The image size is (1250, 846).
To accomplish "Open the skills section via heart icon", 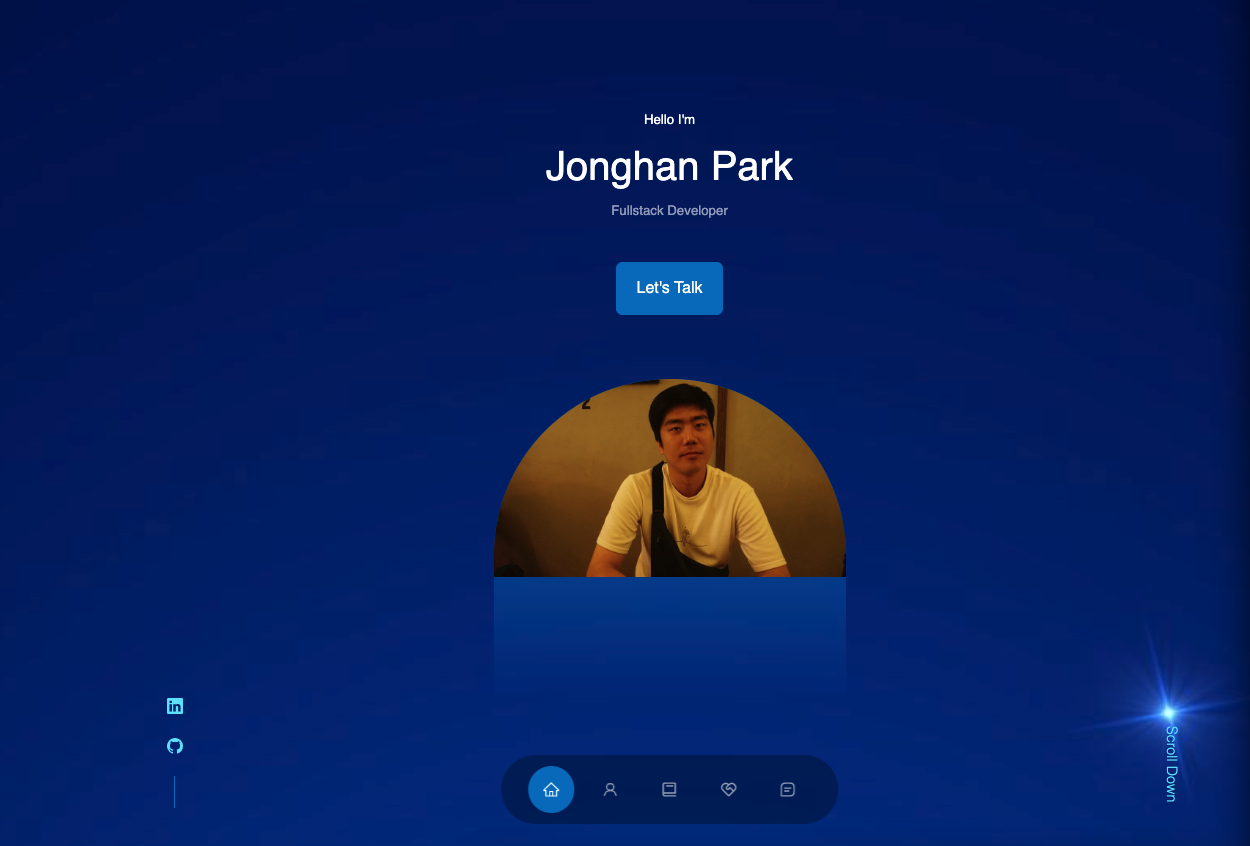I will (x=728, y=789).
